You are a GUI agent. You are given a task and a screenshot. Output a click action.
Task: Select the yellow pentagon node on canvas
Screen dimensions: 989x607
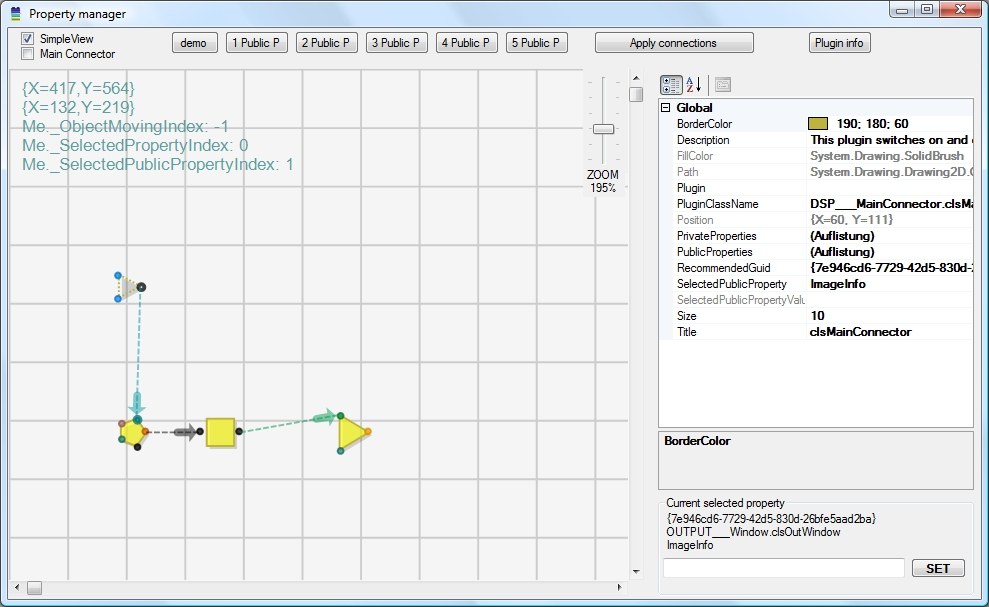coord(132,433)
